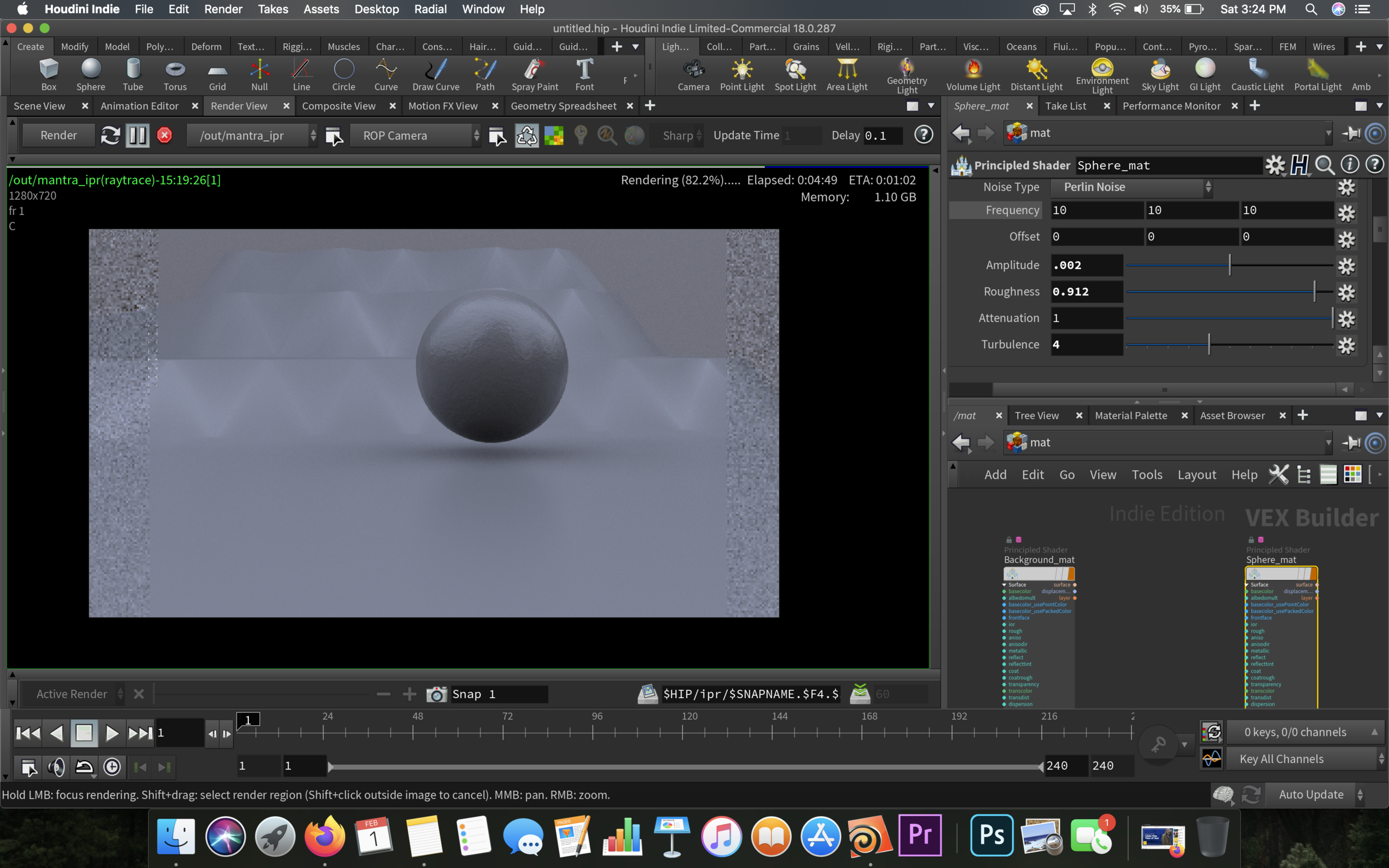
Task: Toggle audio playback on timeline controls
Action: tap(56, 767)
